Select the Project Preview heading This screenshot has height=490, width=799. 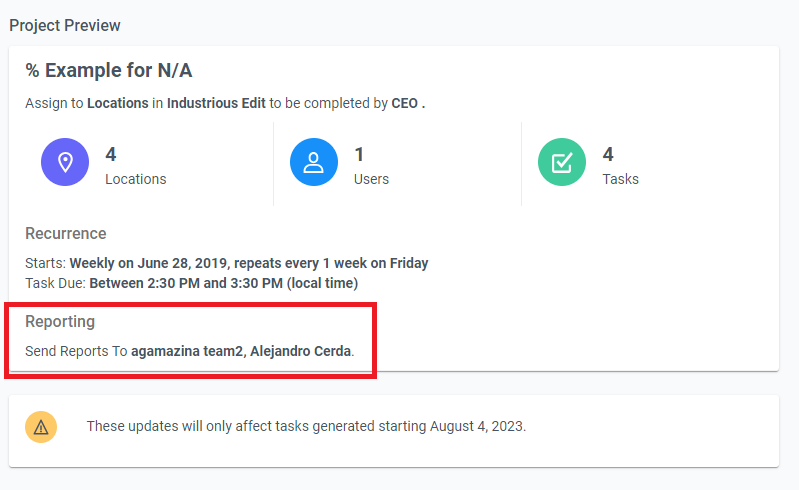click(x=65, y=25)
